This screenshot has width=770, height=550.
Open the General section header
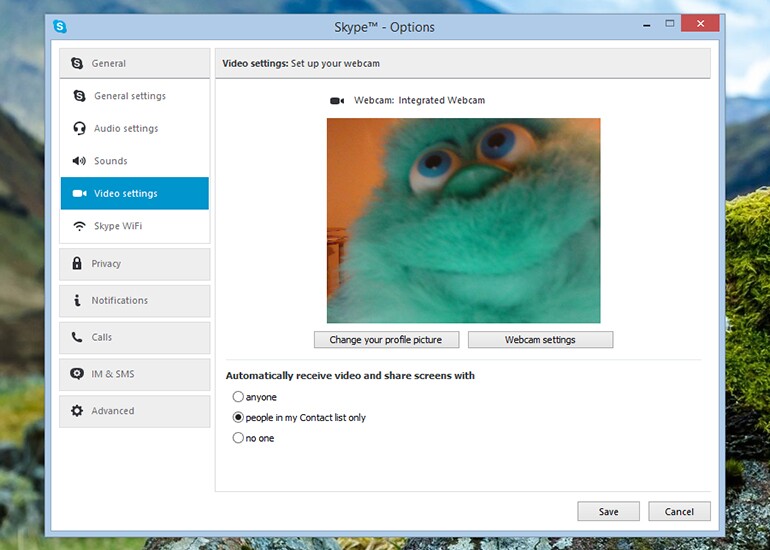[135, 63]
